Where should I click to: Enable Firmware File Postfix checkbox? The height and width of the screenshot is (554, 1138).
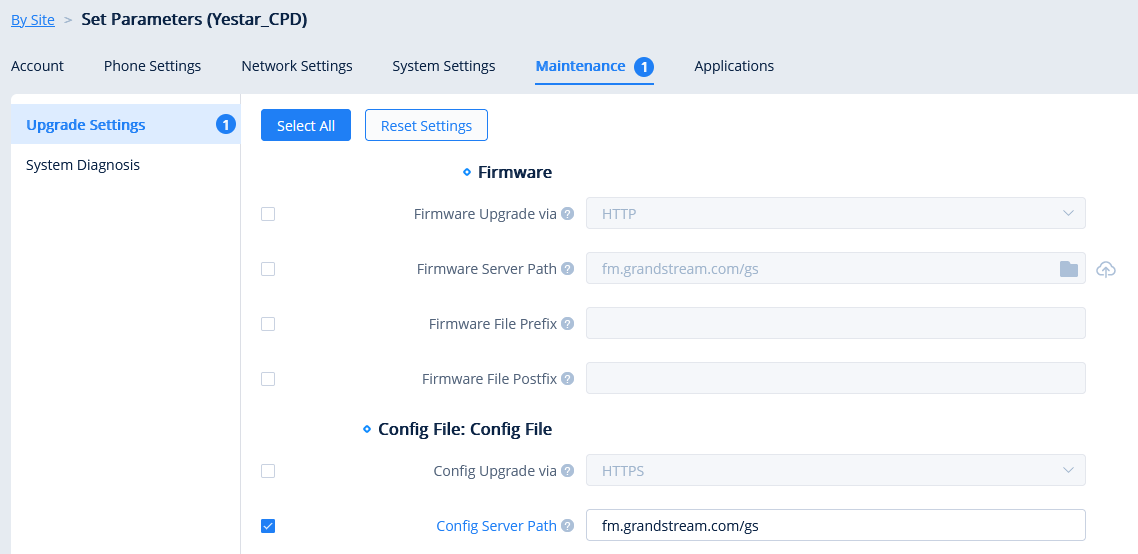point(268,379)
